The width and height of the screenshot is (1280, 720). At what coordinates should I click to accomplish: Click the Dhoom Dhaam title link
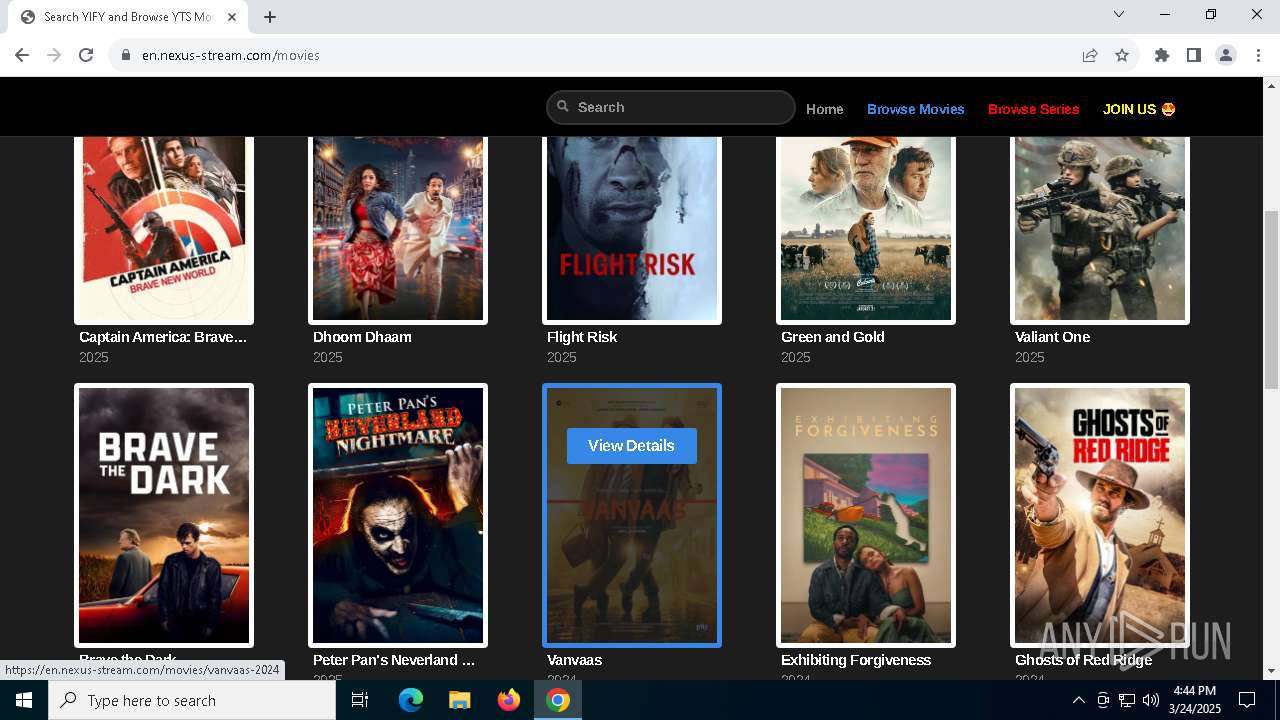[x=362, y=337]
